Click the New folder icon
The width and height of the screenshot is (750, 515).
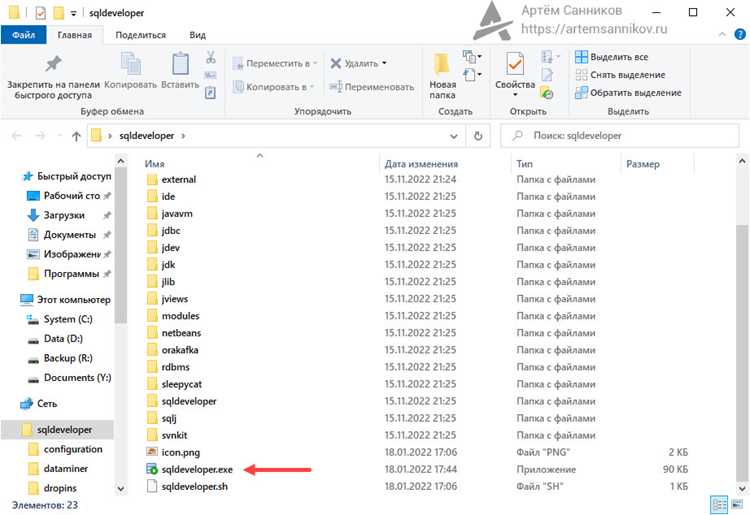[441, 64]
